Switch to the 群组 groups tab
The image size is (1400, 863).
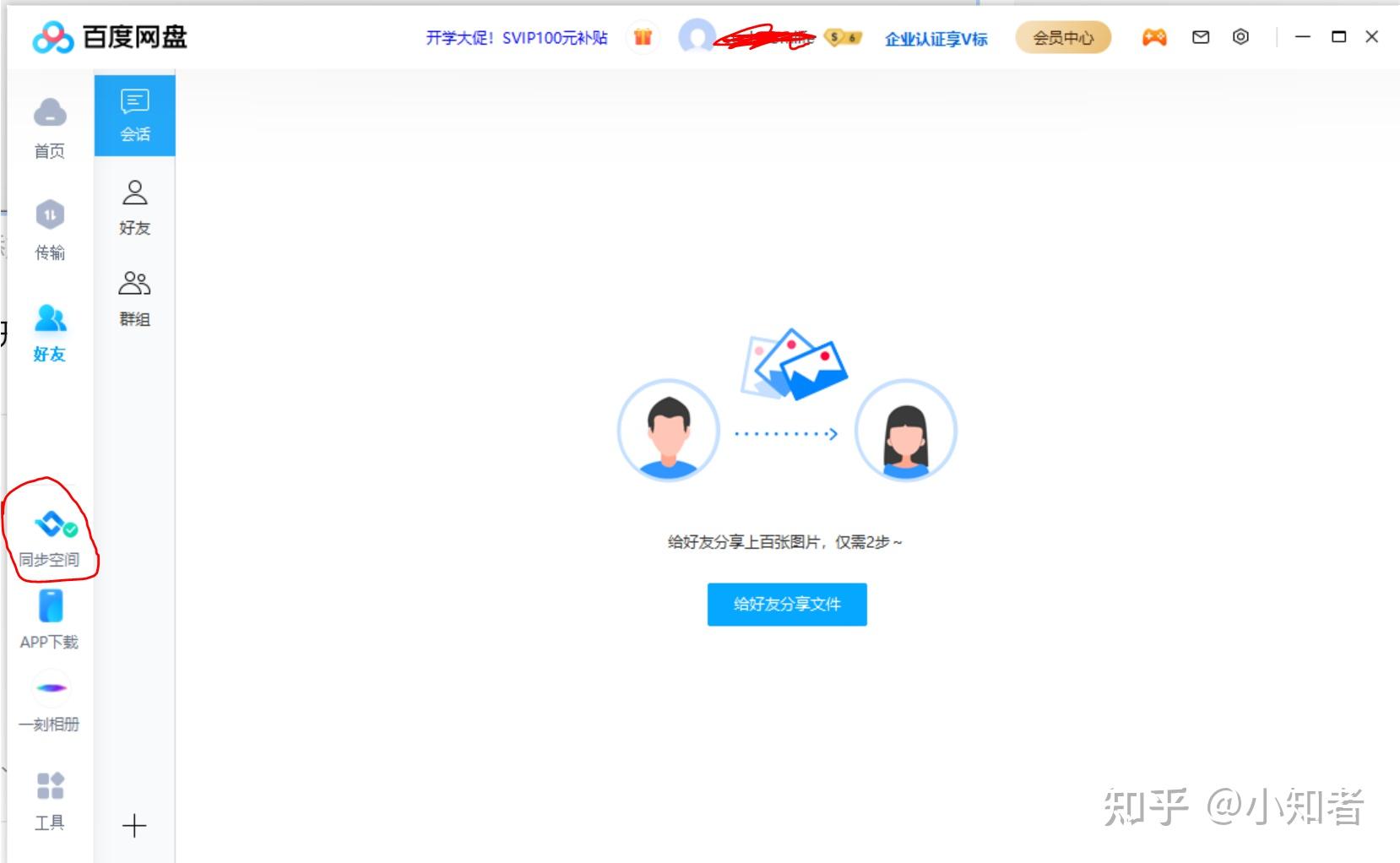point(135,298)
